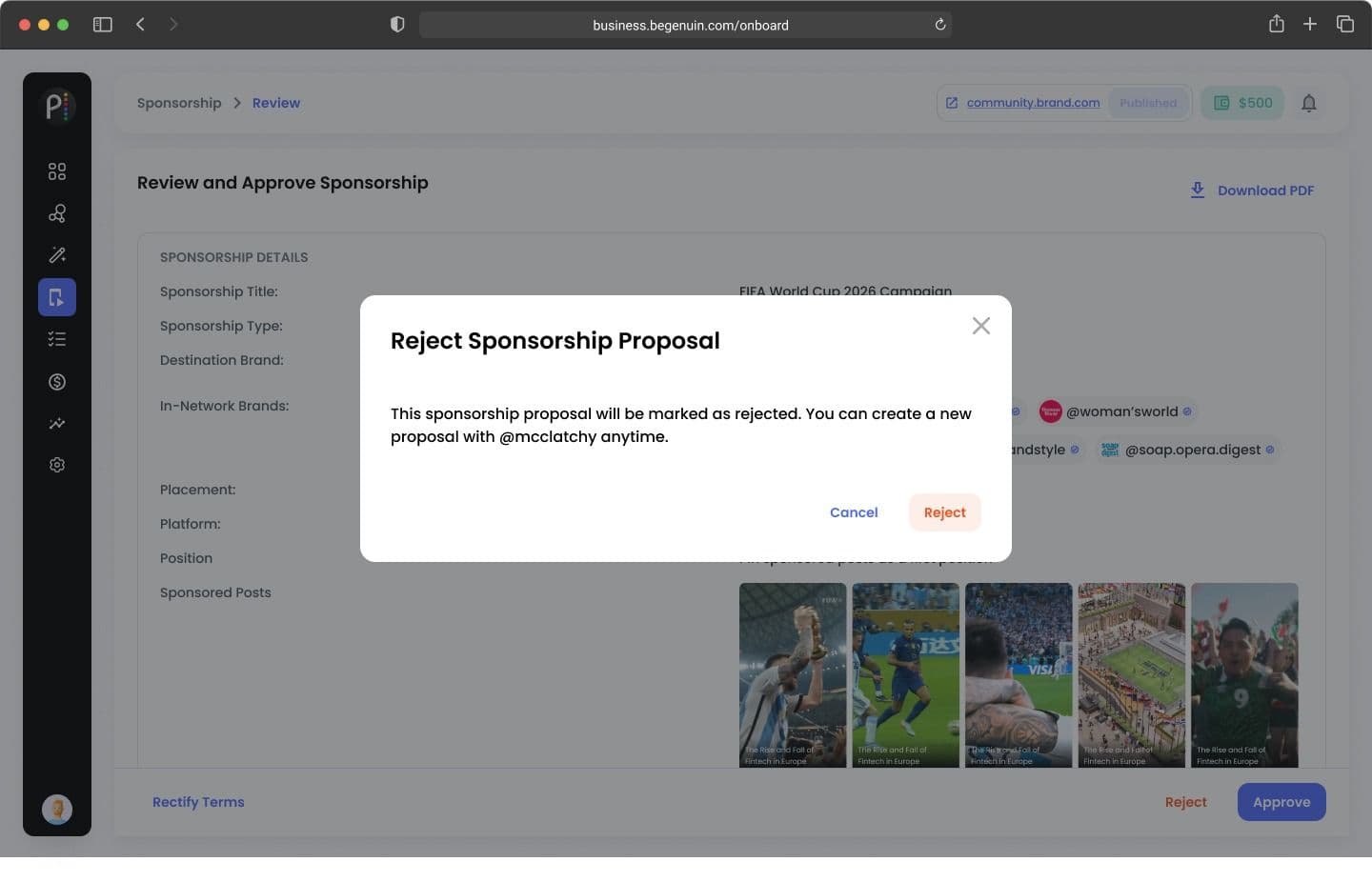Open the settings gear in sidebar
The height and width of the screenshot is (882, 1372).
[x=57, y=465]
